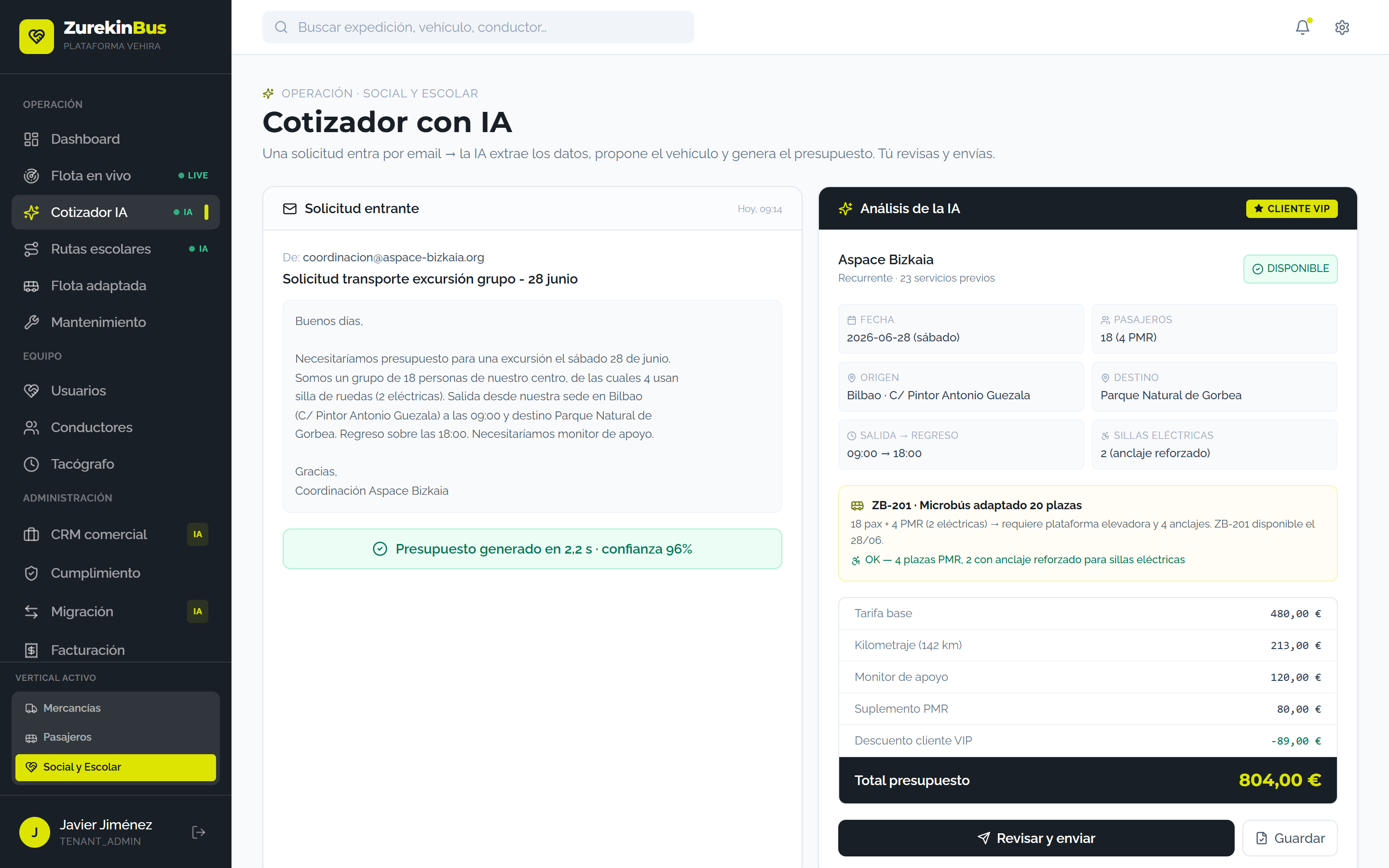Open Rutas escolares section
Screen dimensions: 1389x868
(115, 249)
